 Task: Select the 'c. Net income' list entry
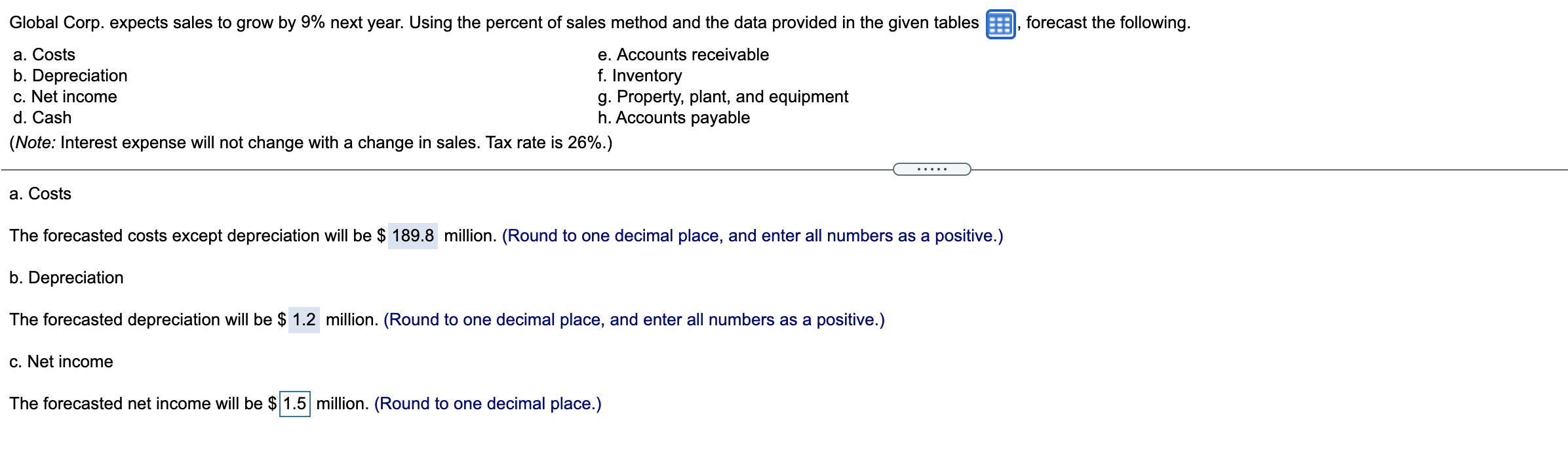tap(64, 96)
